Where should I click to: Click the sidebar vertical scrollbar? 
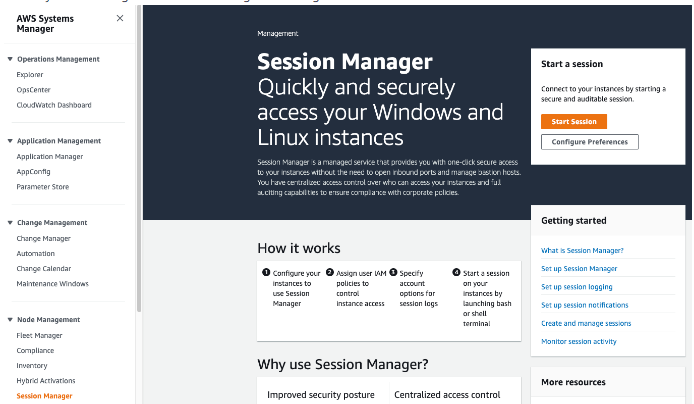138,150
